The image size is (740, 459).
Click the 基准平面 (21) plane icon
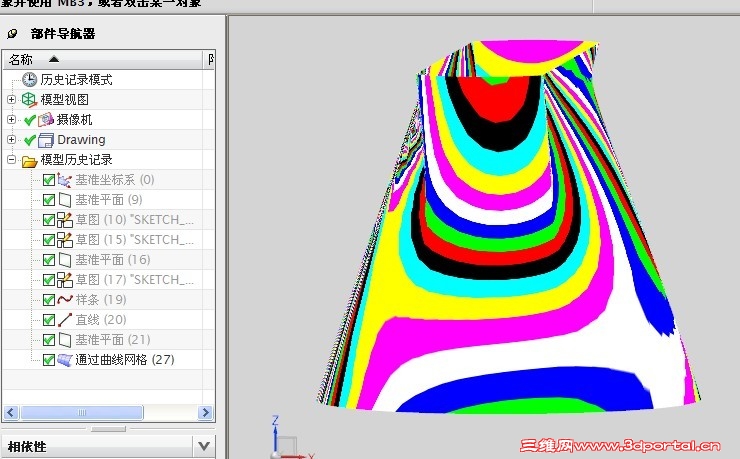[65, 340]
